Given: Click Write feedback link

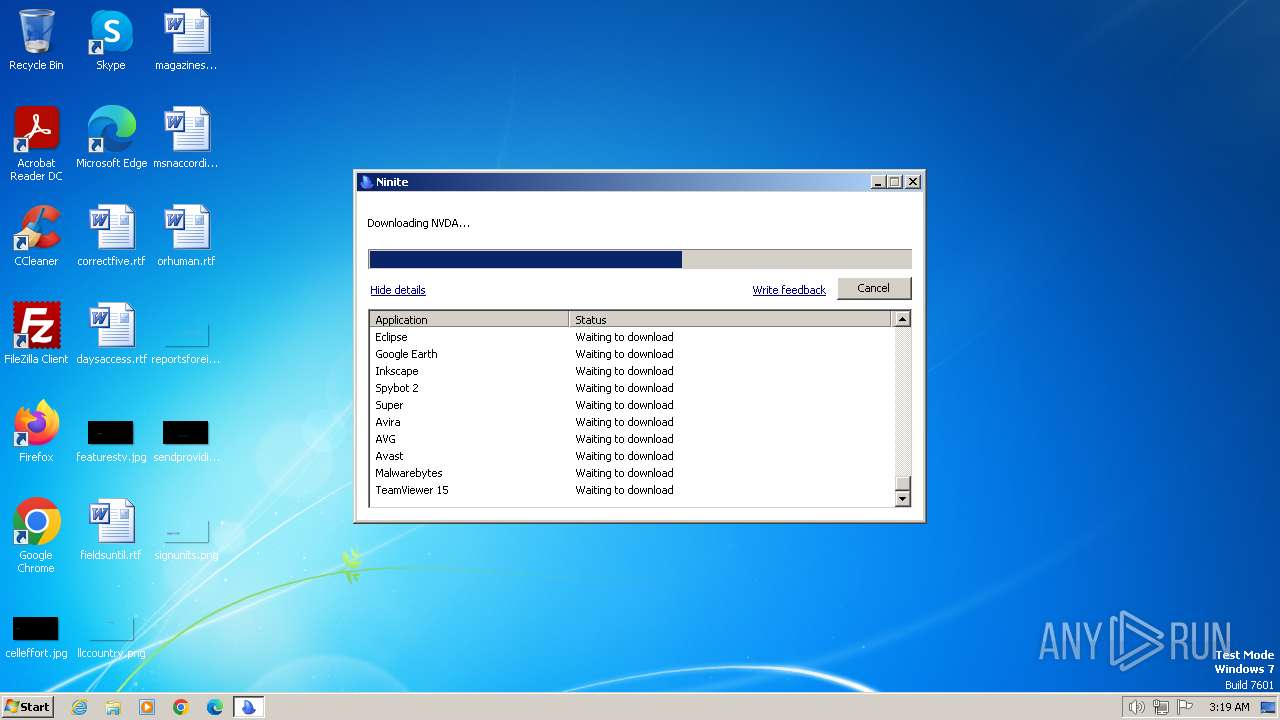Looking at the screenshot, I should 789,290.
